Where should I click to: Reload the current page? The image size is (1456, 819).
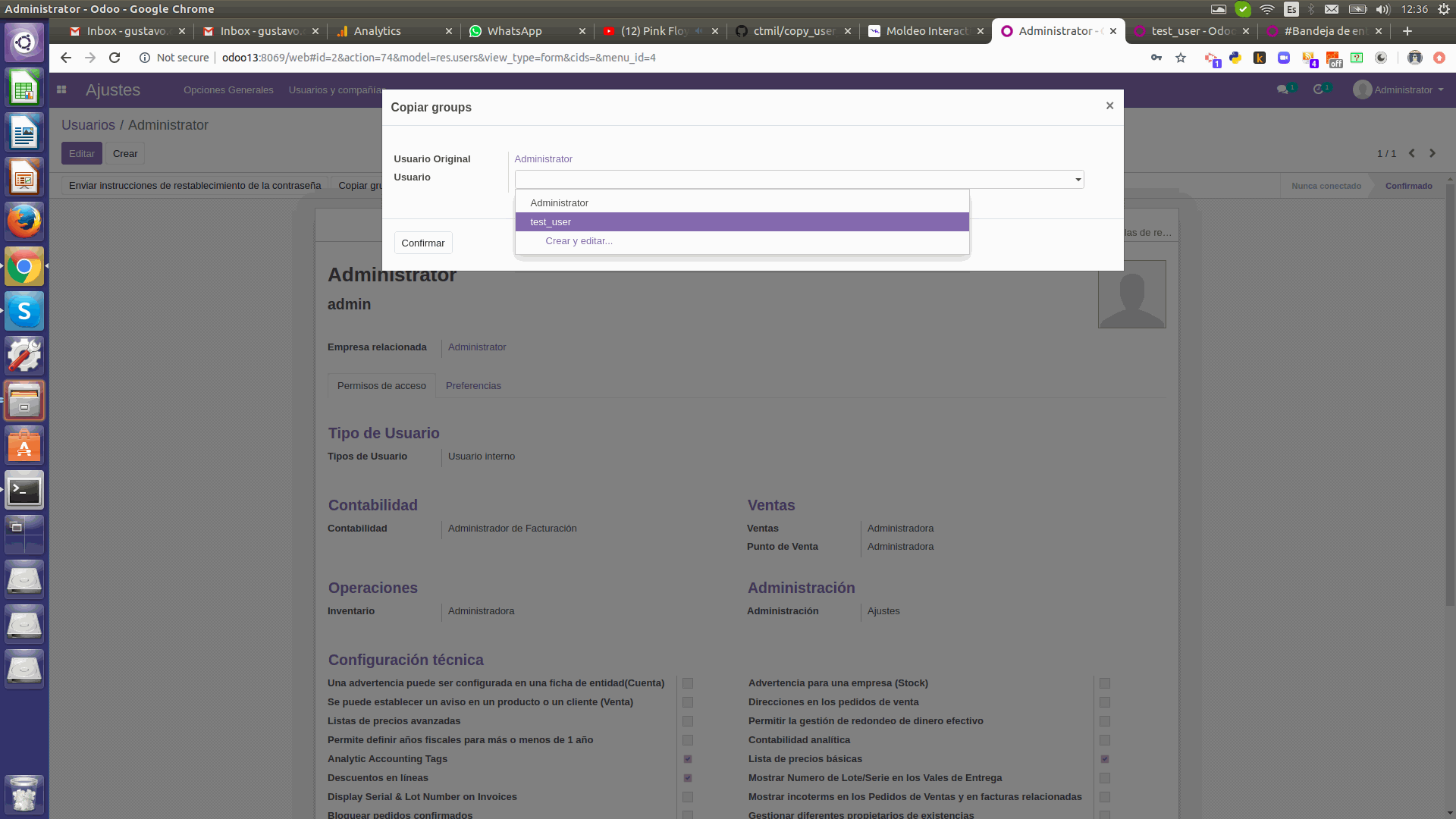coord(115,58)
